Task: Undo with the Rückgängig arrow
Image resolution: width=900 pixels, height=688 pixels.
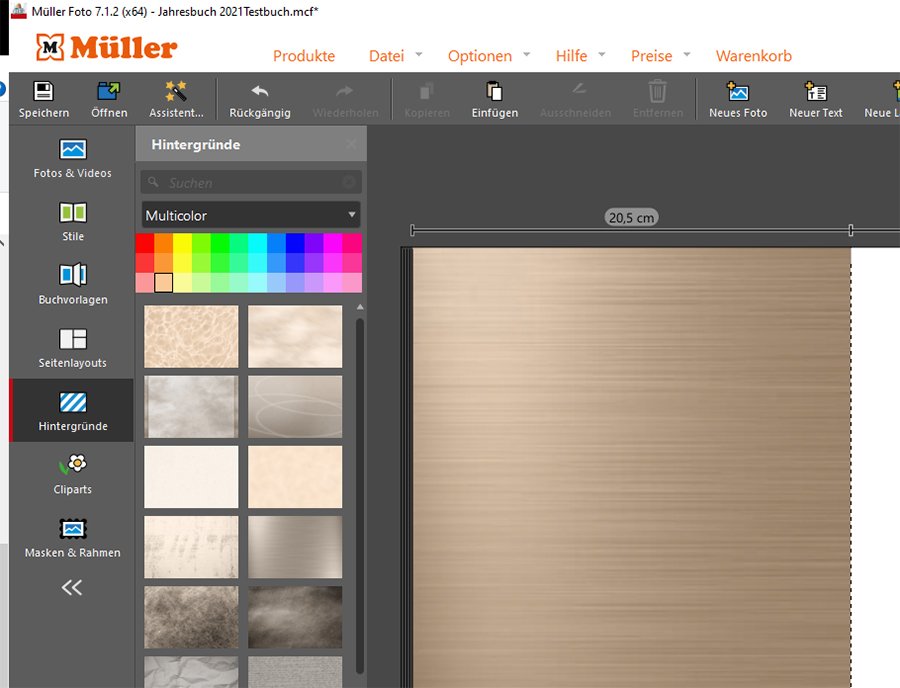Action: [x=260, y=91]
